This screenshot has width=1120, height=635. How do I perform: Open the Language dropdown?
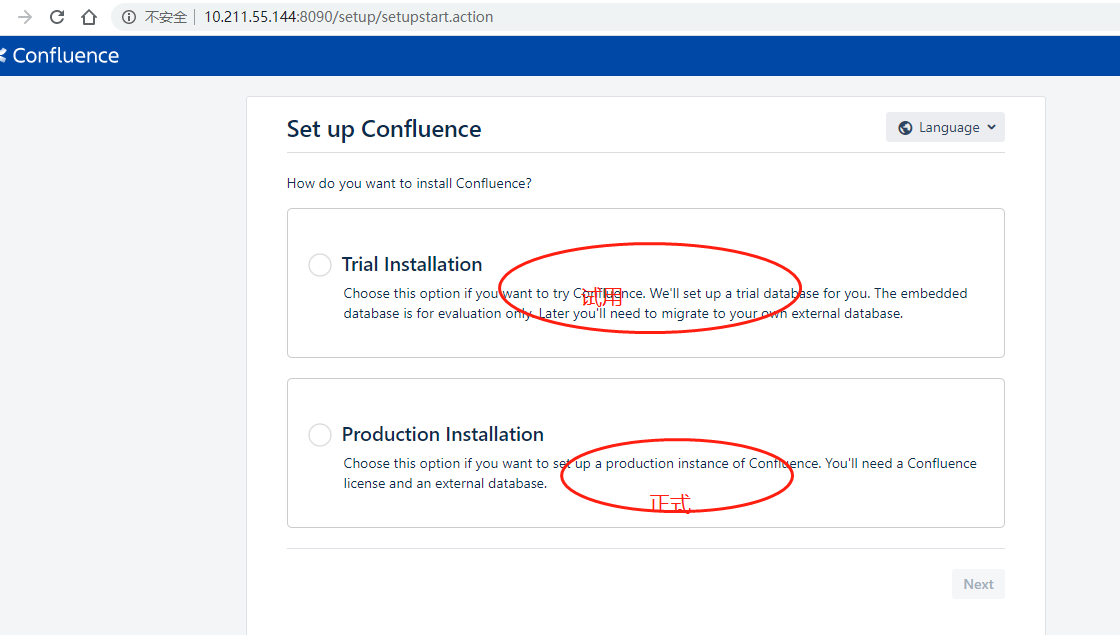pyautogui.click(x=945, y=128)
